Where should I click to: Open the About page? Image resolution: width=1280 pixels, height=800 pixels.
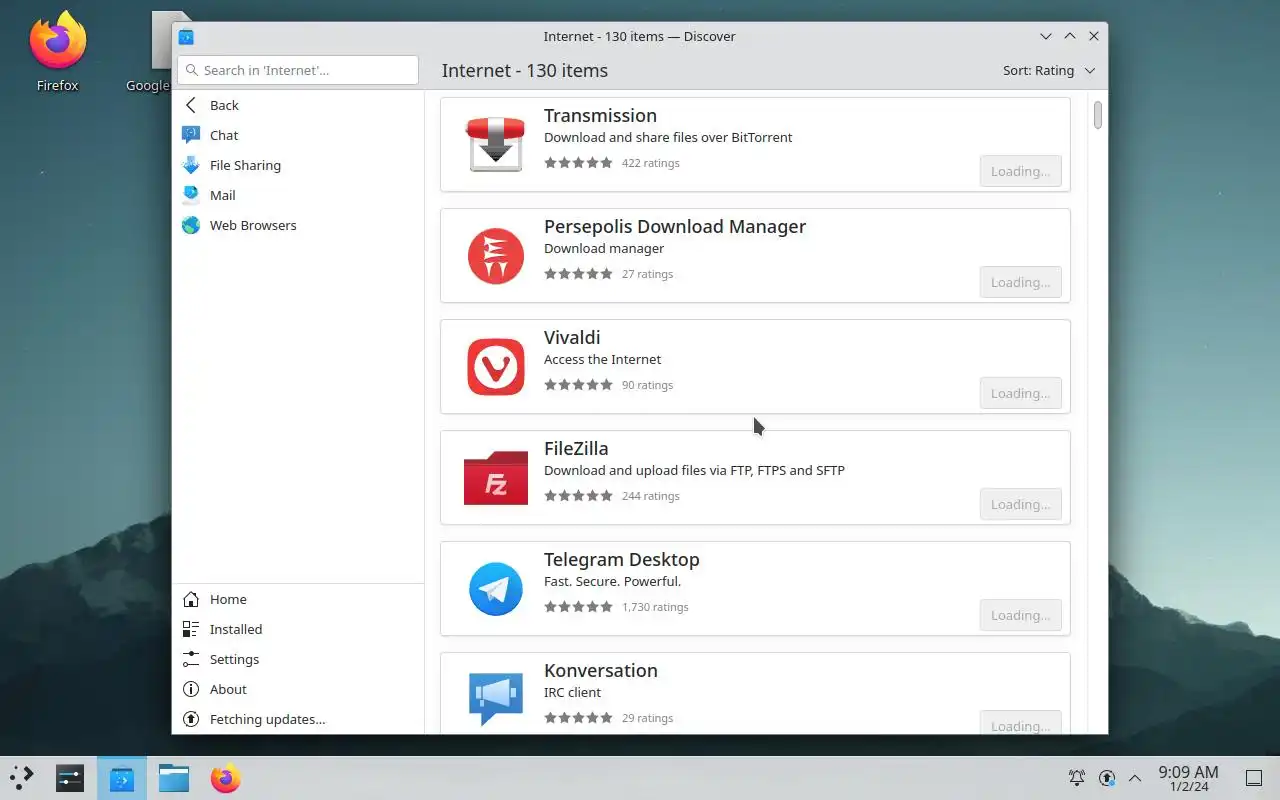298,689
